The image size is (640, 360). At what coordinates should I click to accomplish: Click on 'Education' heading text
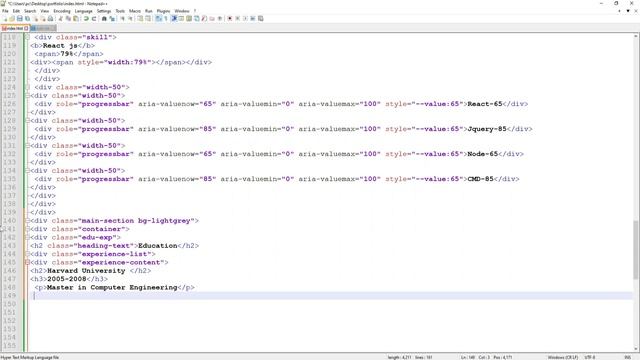[x=158, y=246]
